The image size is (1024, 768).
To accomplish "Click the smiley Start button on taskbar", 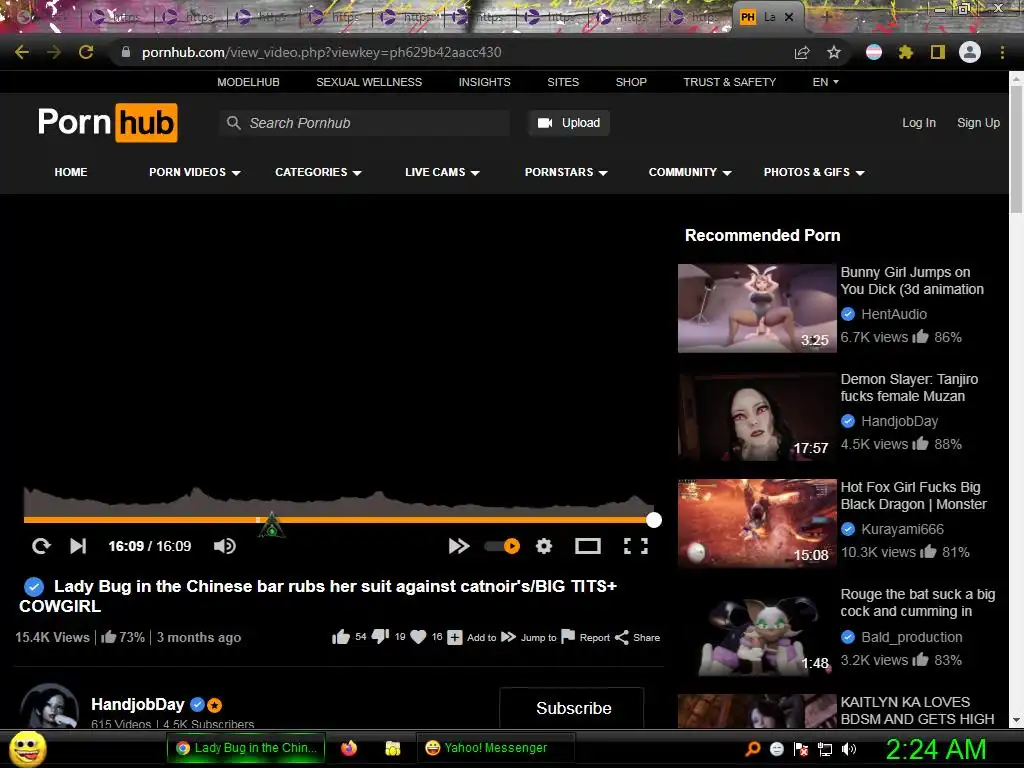I will [28, 748].
